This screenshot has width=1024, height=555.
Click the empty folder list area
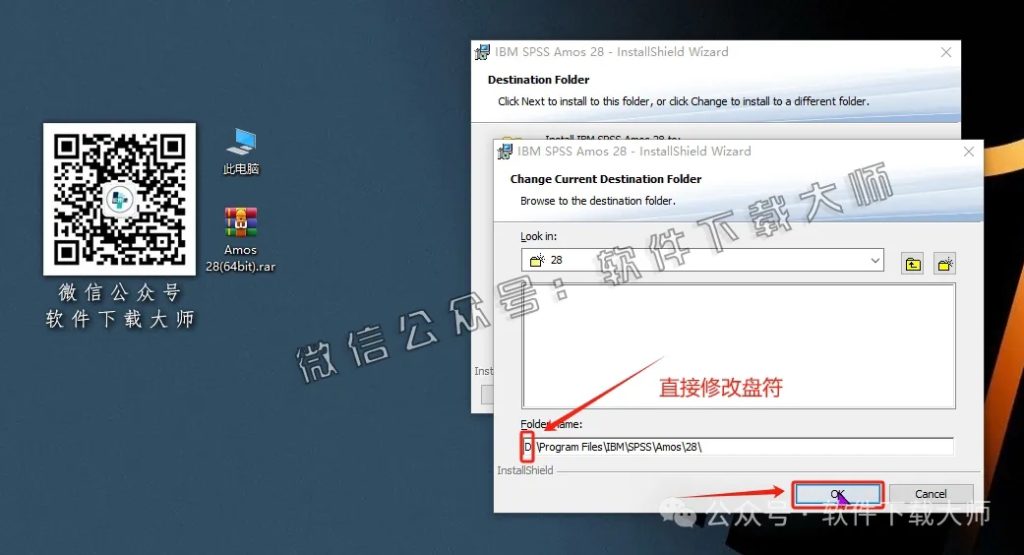(738, 345)
